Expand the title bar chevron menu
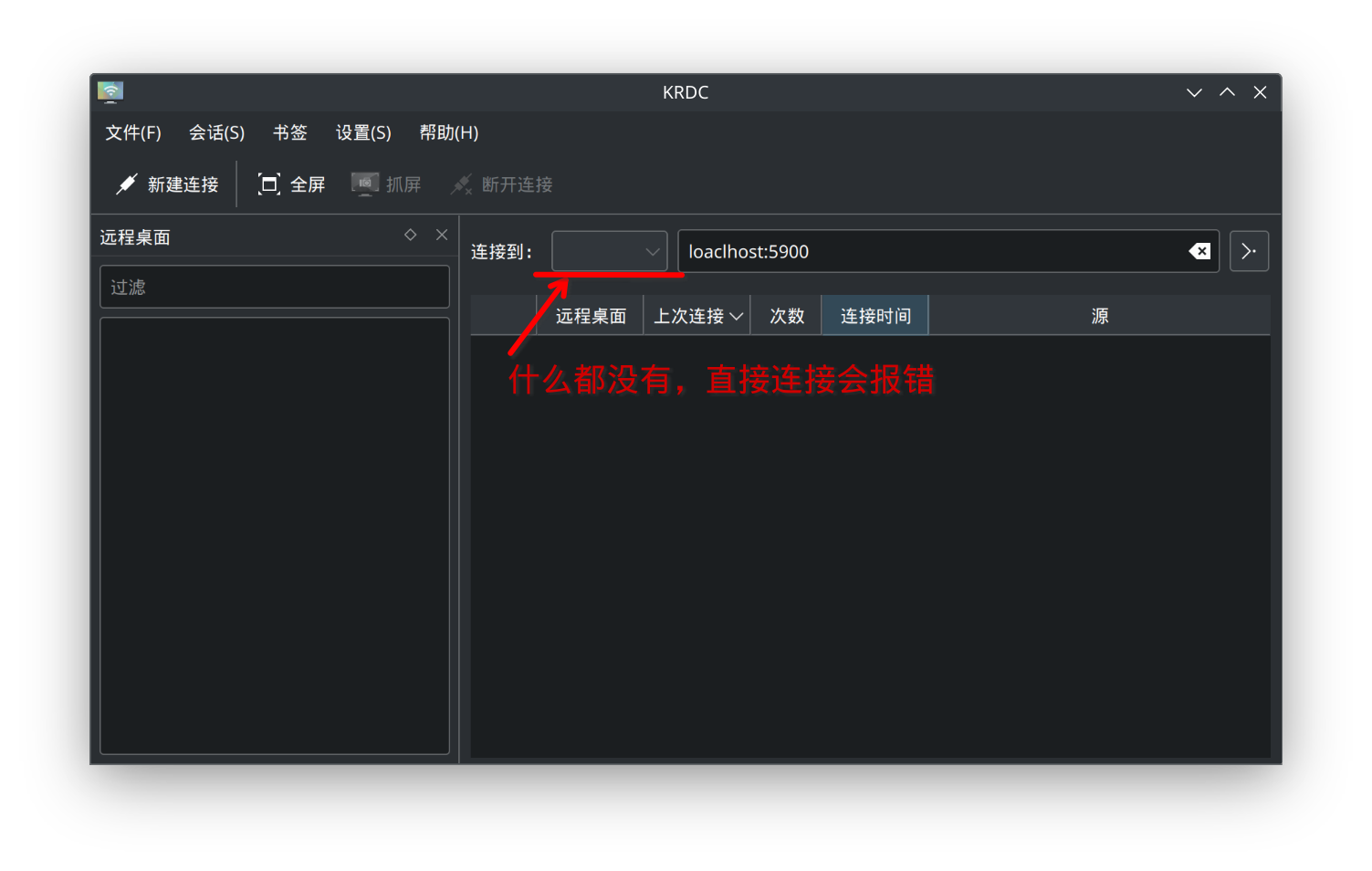 (x=1194, y=91)
